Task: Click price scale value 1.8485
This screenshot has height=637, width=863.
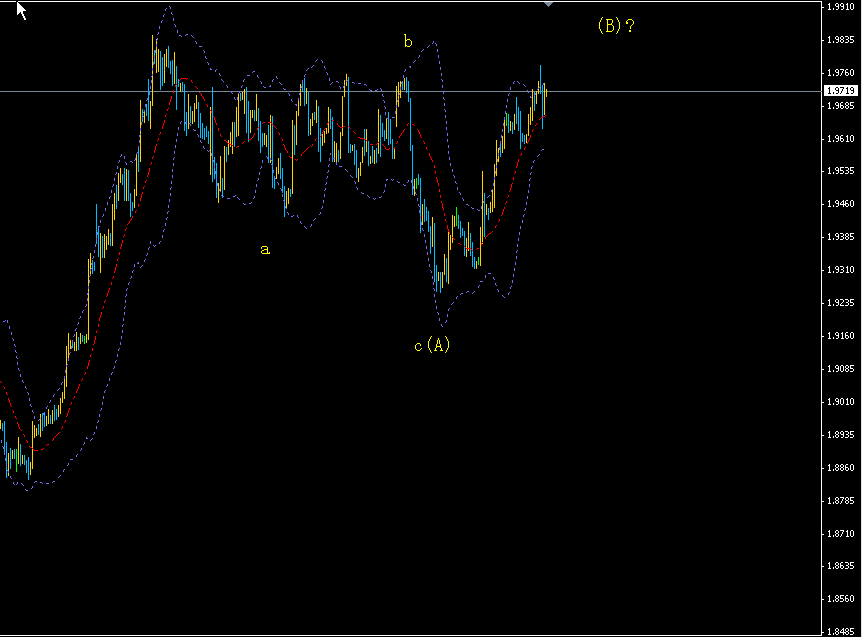Action: 841,631
